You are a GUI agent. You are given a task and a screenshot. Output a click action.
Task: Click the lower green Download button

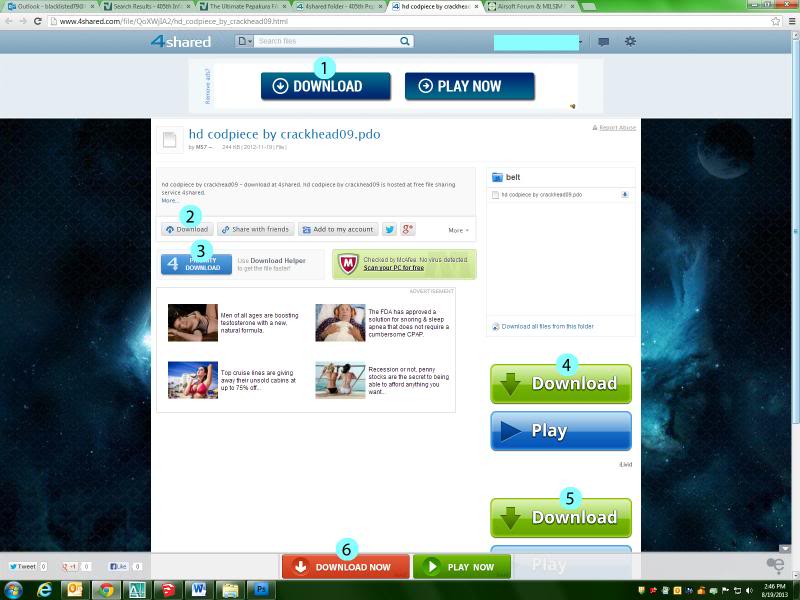tap(561, 518)
